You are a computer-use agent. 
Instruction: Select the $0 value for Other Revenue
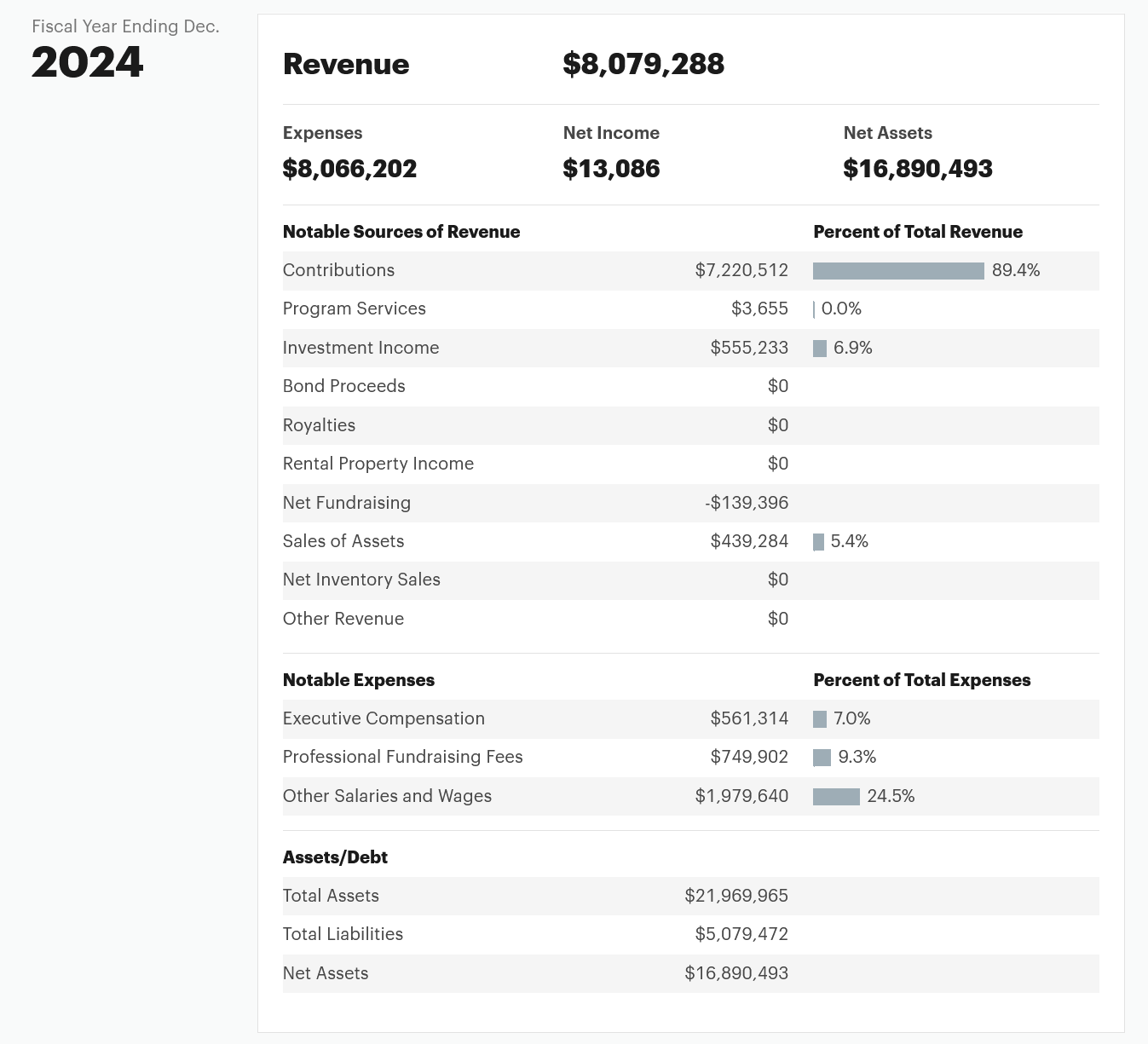click(778, 619)
